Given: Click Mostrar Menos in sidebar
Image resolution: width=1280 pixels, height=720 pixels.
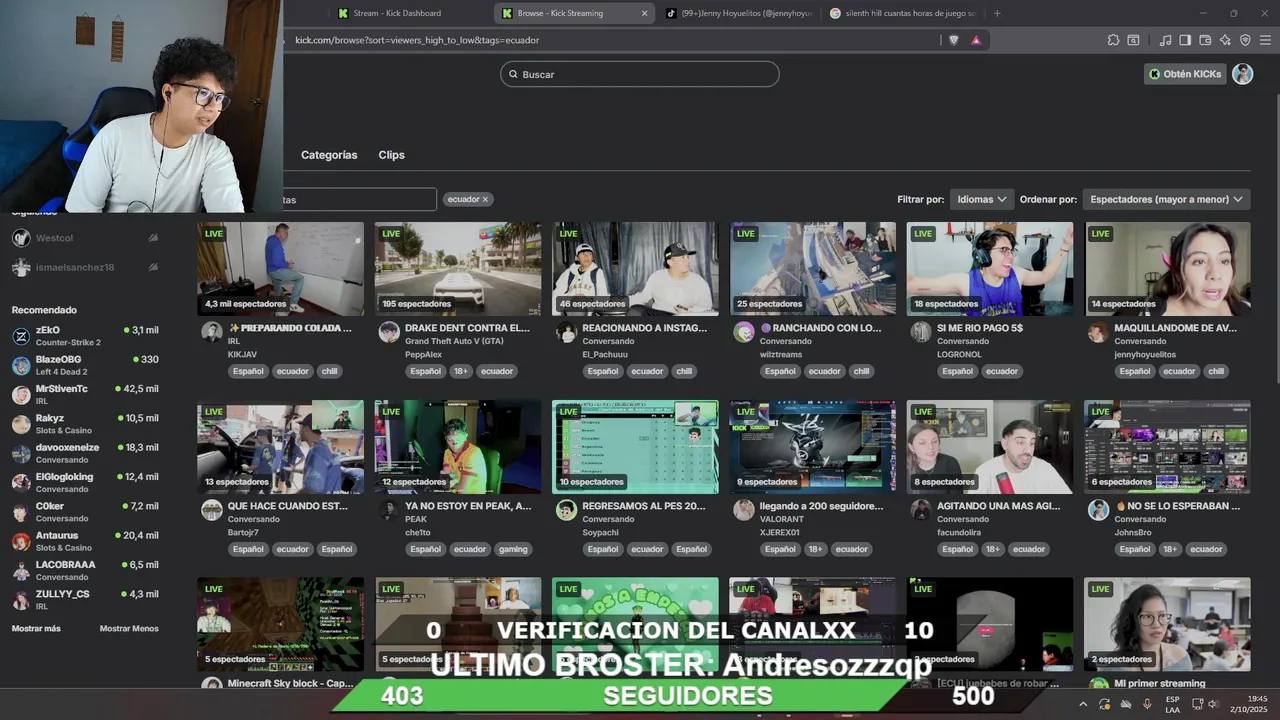Looking at the screenshot, I should 129,628.
